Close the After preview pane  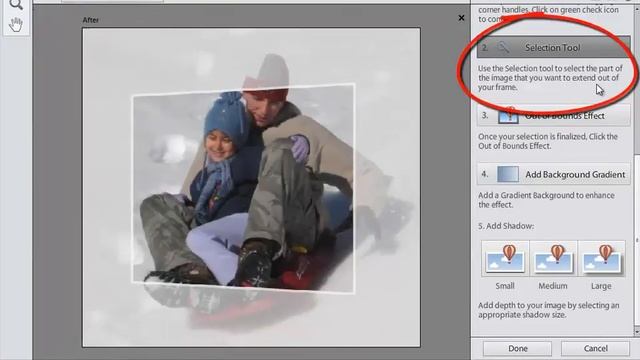tap(461, 18)
